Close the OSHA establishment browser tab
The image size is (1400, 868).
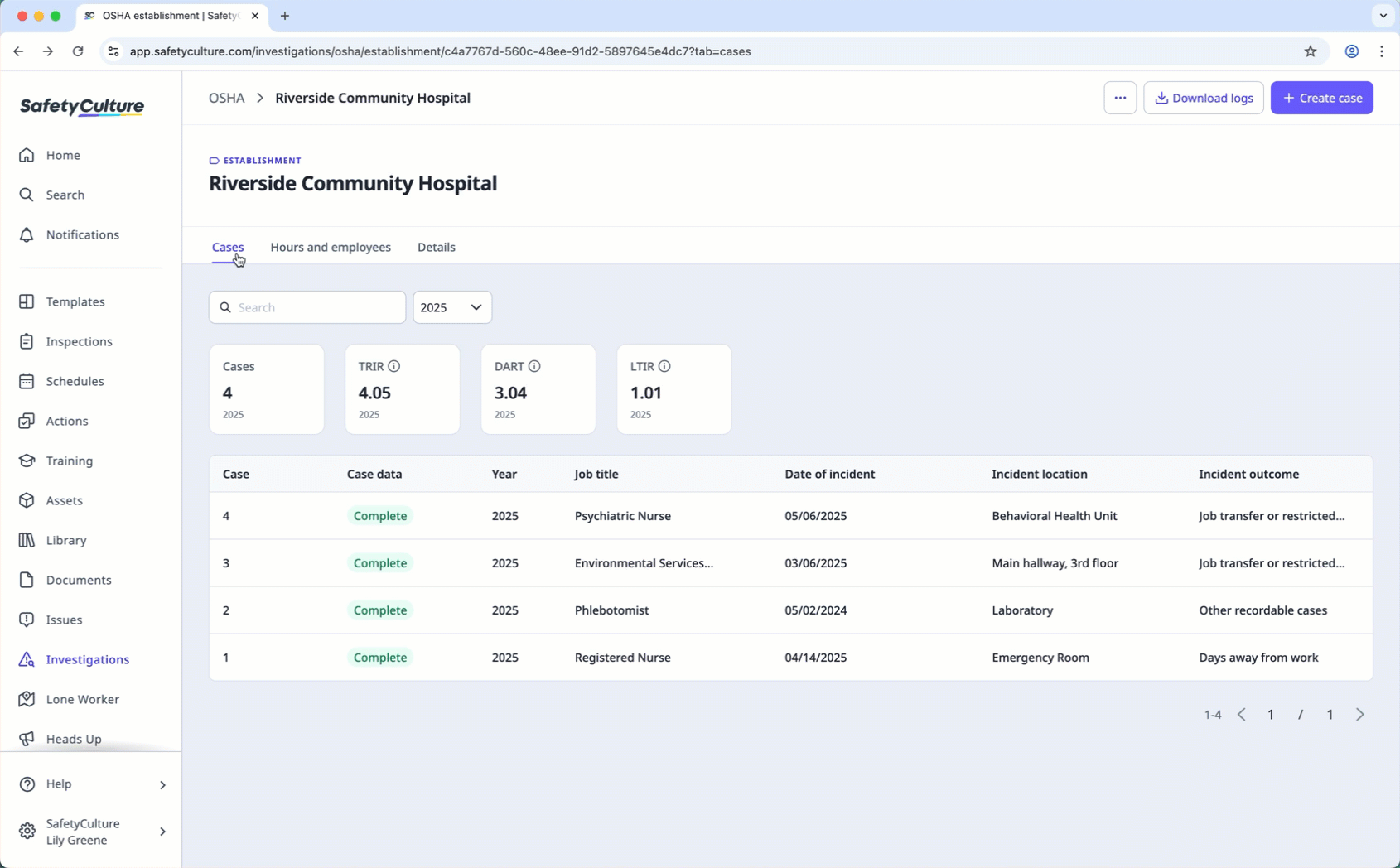point(255,16)
